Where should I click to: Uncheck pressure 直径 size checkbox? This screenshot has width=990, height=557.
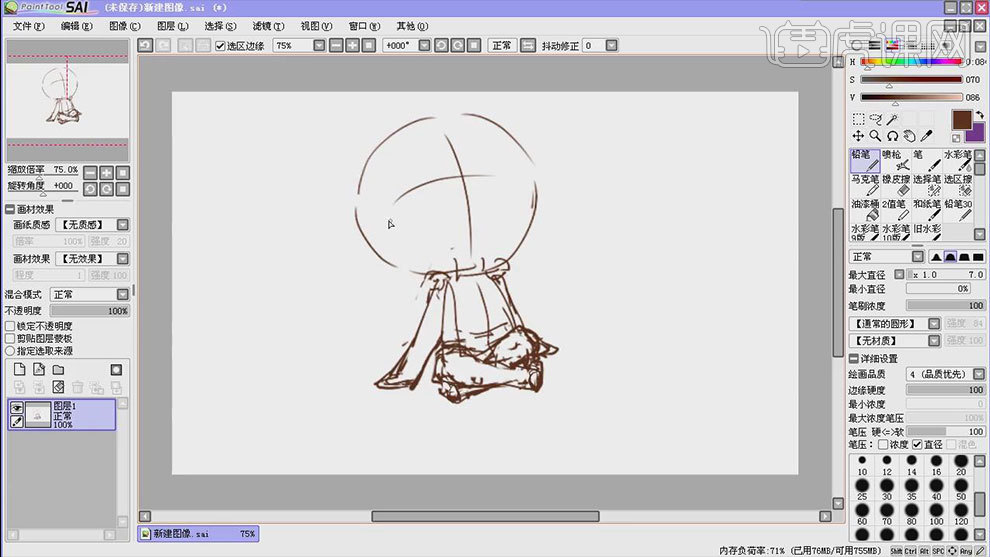tap(917, 445)
